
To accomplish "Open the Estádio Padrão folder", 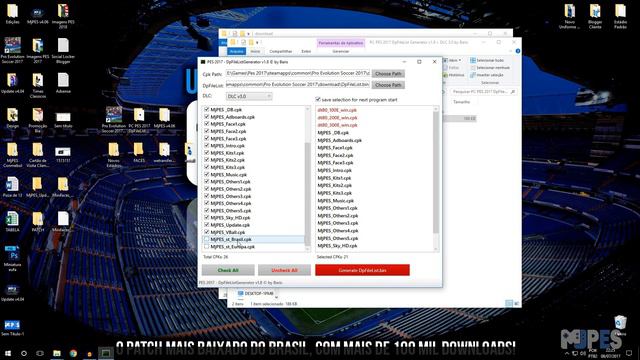I will pyautogui.click(x=620, y=16).
